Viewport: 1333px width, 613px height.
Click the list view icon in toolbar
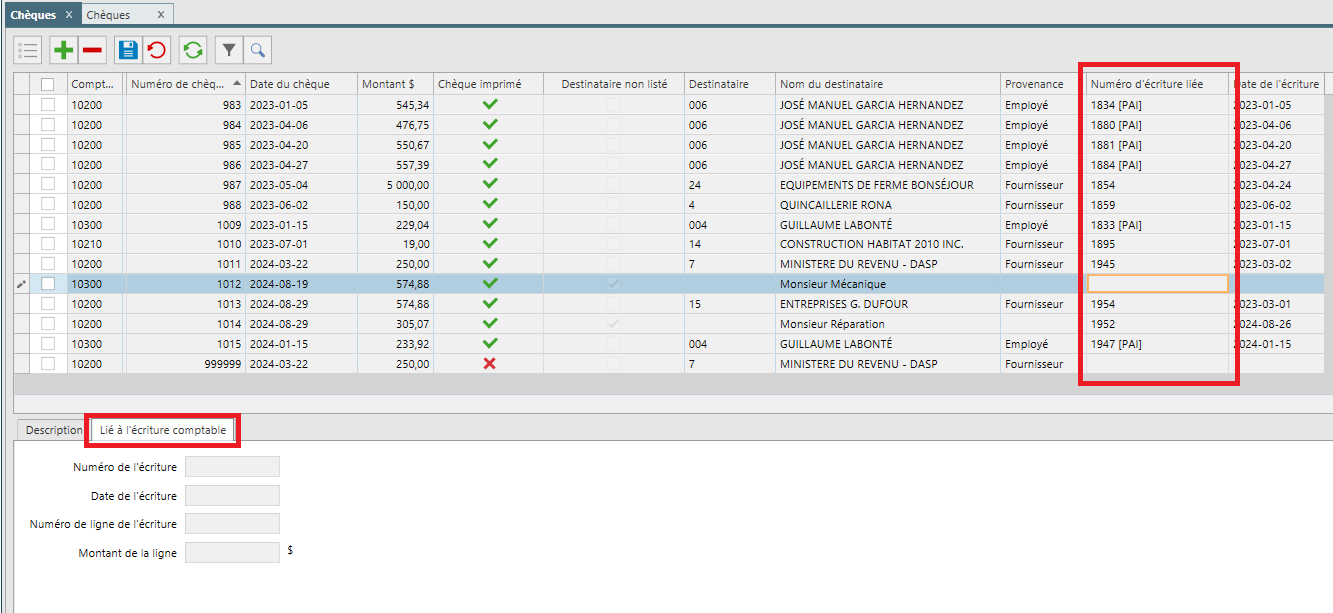[x=28, y=50]
